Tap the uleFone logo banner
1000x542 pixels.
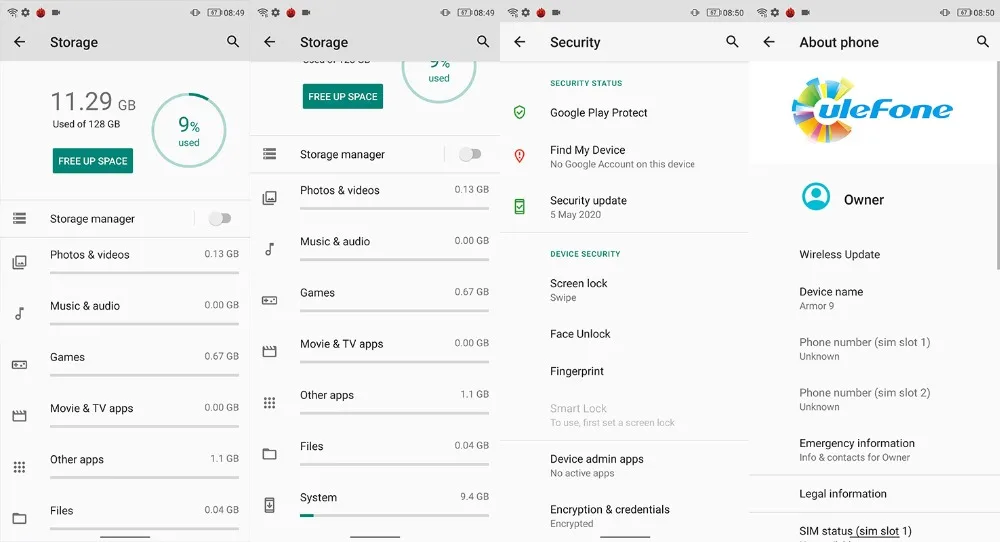click(872, 110)
